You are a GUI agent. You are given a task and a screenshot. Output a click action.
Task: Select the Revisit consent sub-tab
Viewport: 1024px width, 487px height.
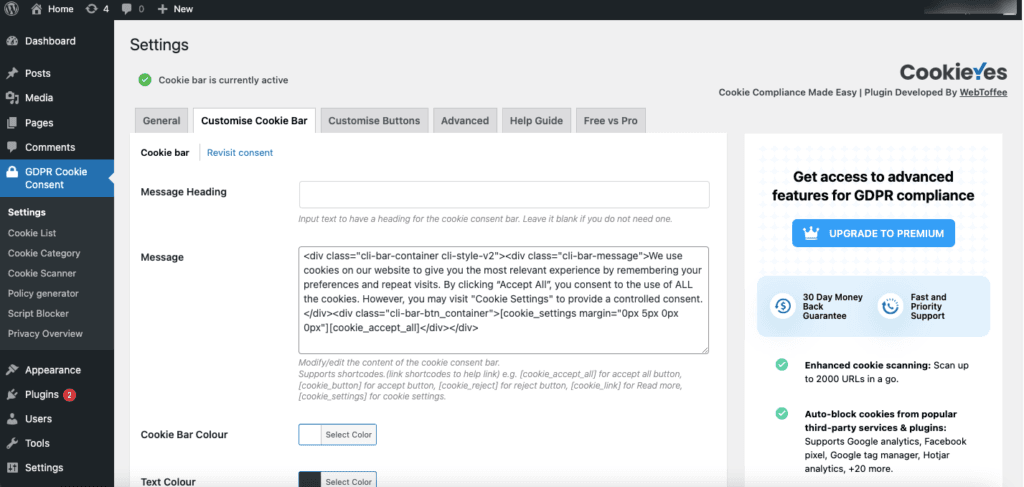coord(240,153)
